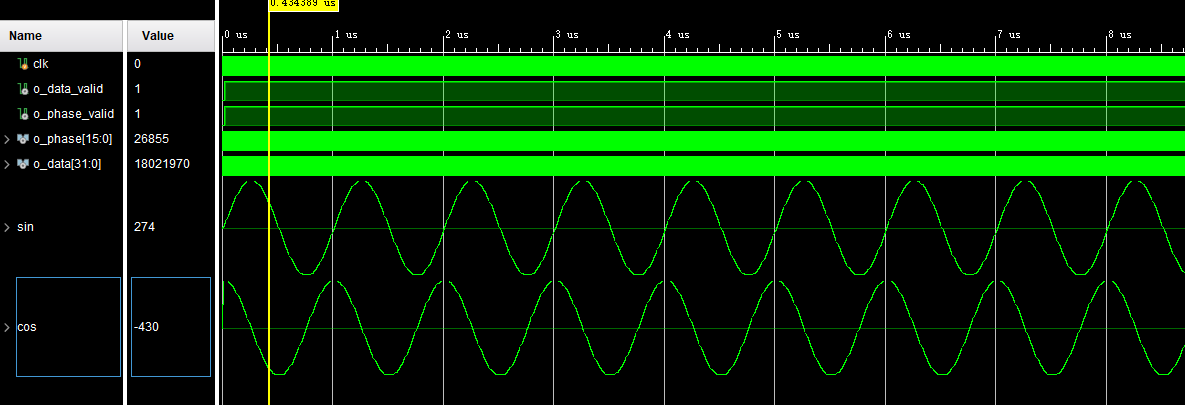Click the cos value -430

(x=146, y=327)
